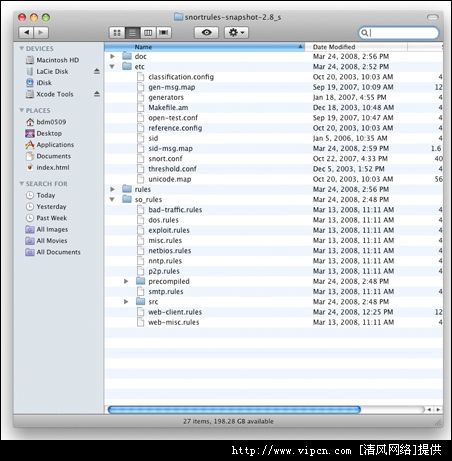
Task: Go forward with the right arrow button
Action: 41,32
